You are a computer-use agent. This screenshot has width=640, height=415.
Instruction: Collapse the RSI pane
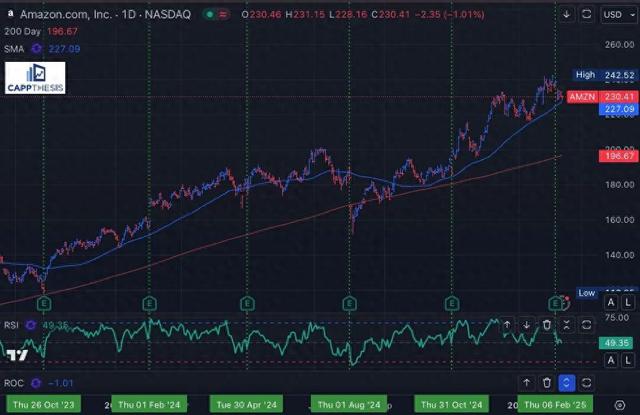coord(566,325)
